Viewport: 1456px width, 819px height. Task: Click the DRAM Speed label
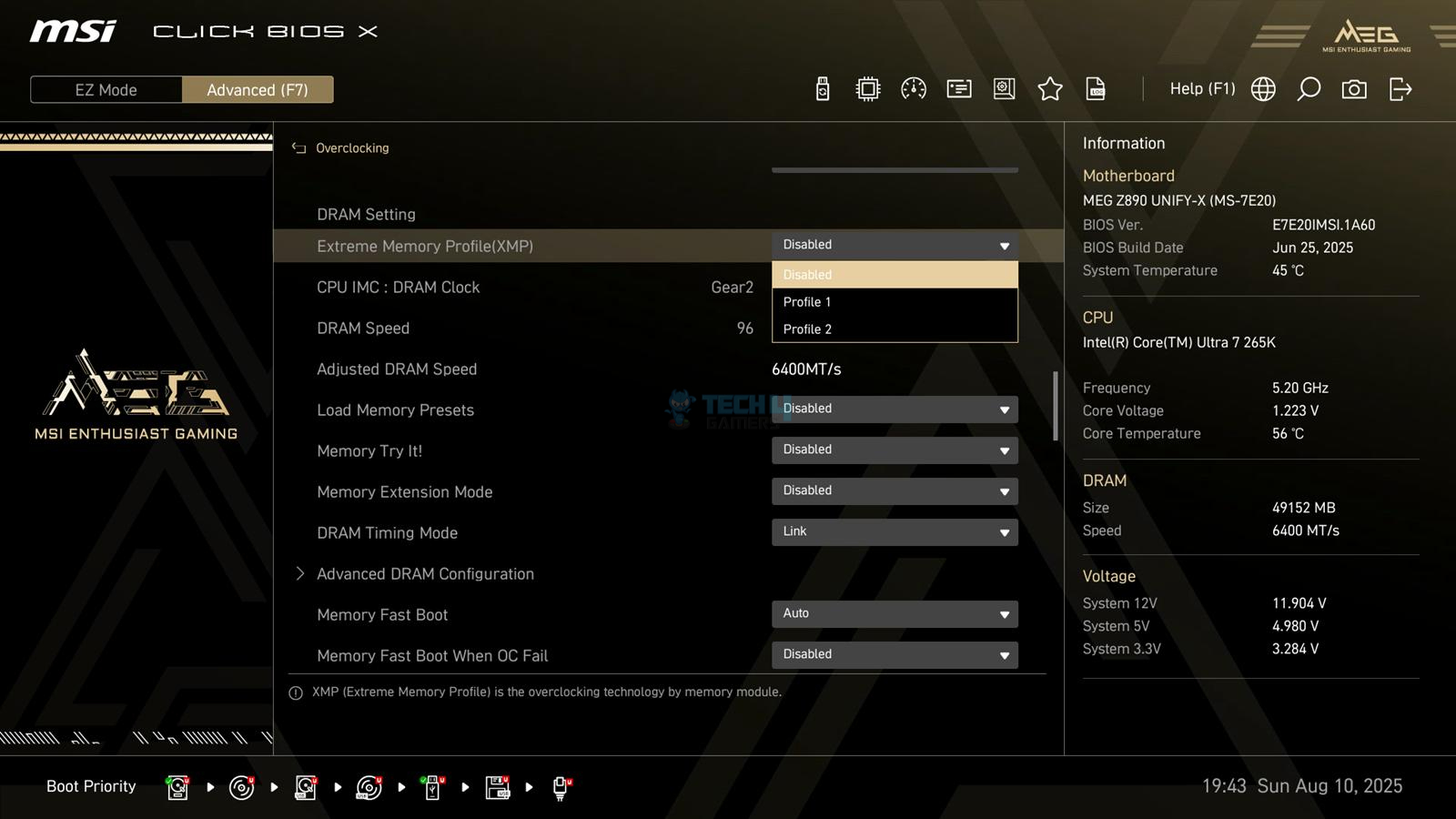(x=363, y=329)
